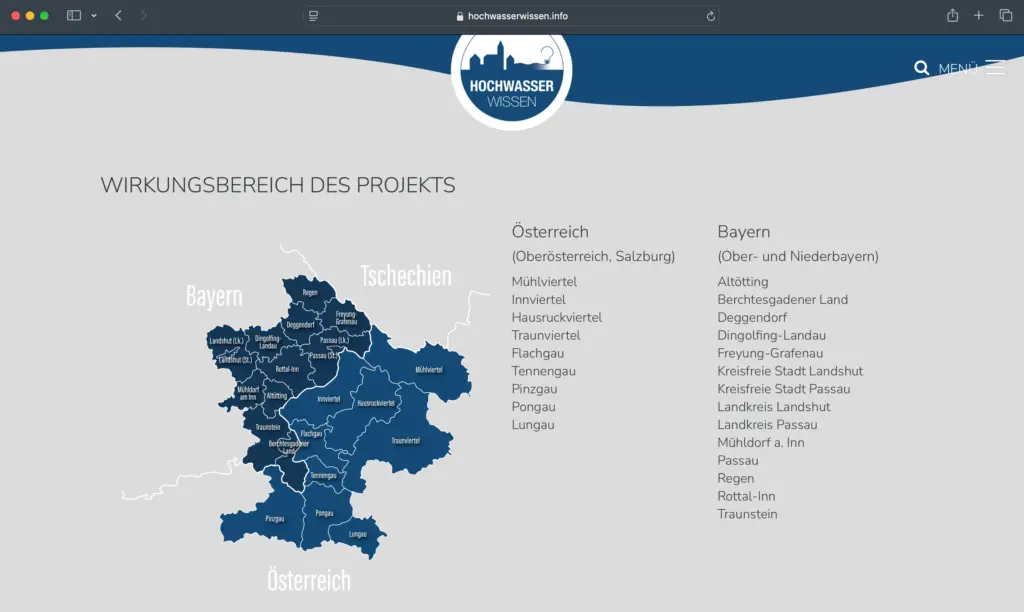The width and height of the screenshot is (1024, 612).
Task: Open the Share sheet icon
Action: point(953,15)
